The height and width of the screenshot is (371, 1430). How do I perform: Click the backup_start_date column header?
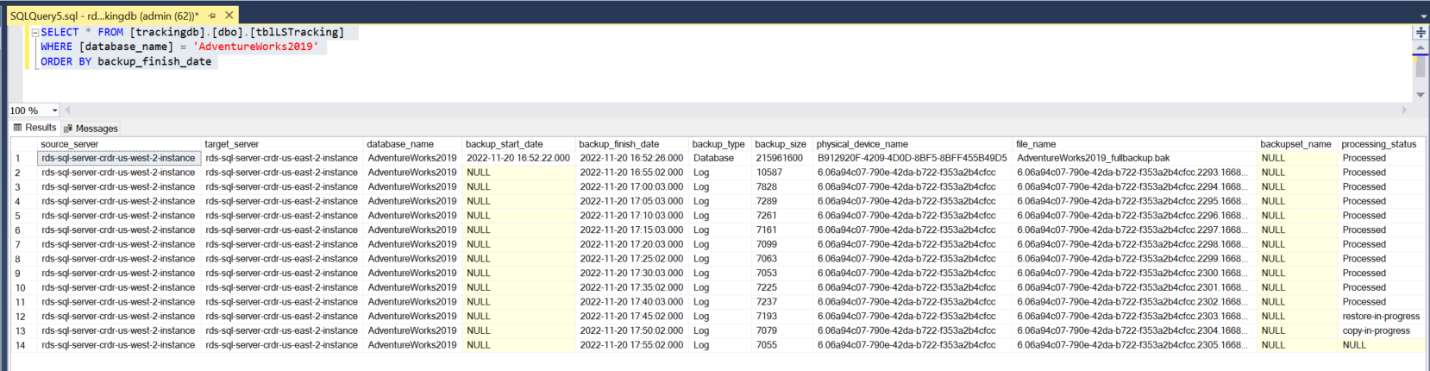pos(520,144)
